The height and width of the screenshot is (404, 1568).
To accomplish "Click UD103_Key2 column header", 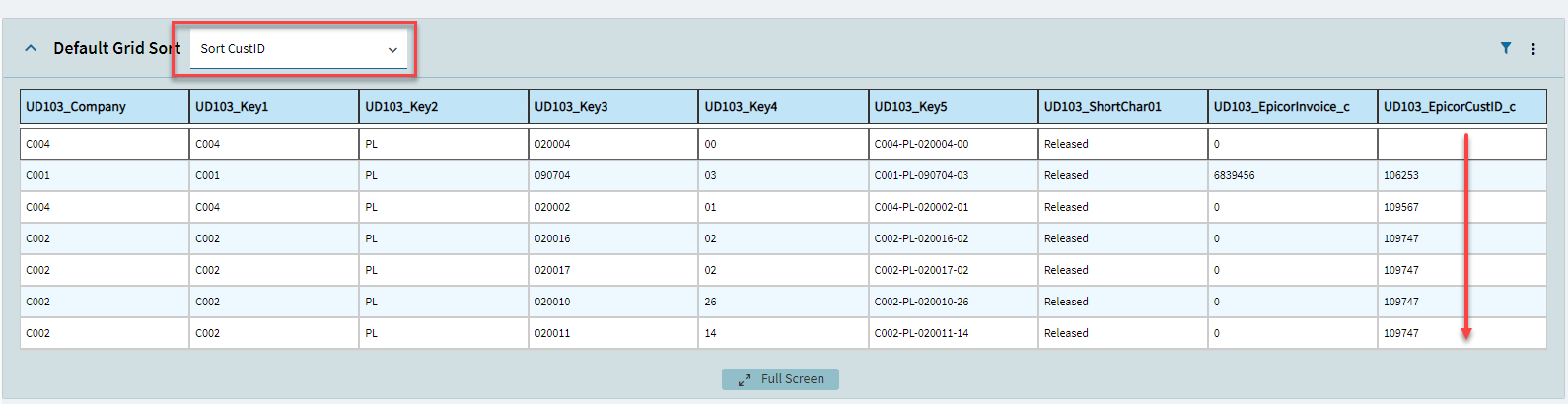I will [x=444, y=106].
